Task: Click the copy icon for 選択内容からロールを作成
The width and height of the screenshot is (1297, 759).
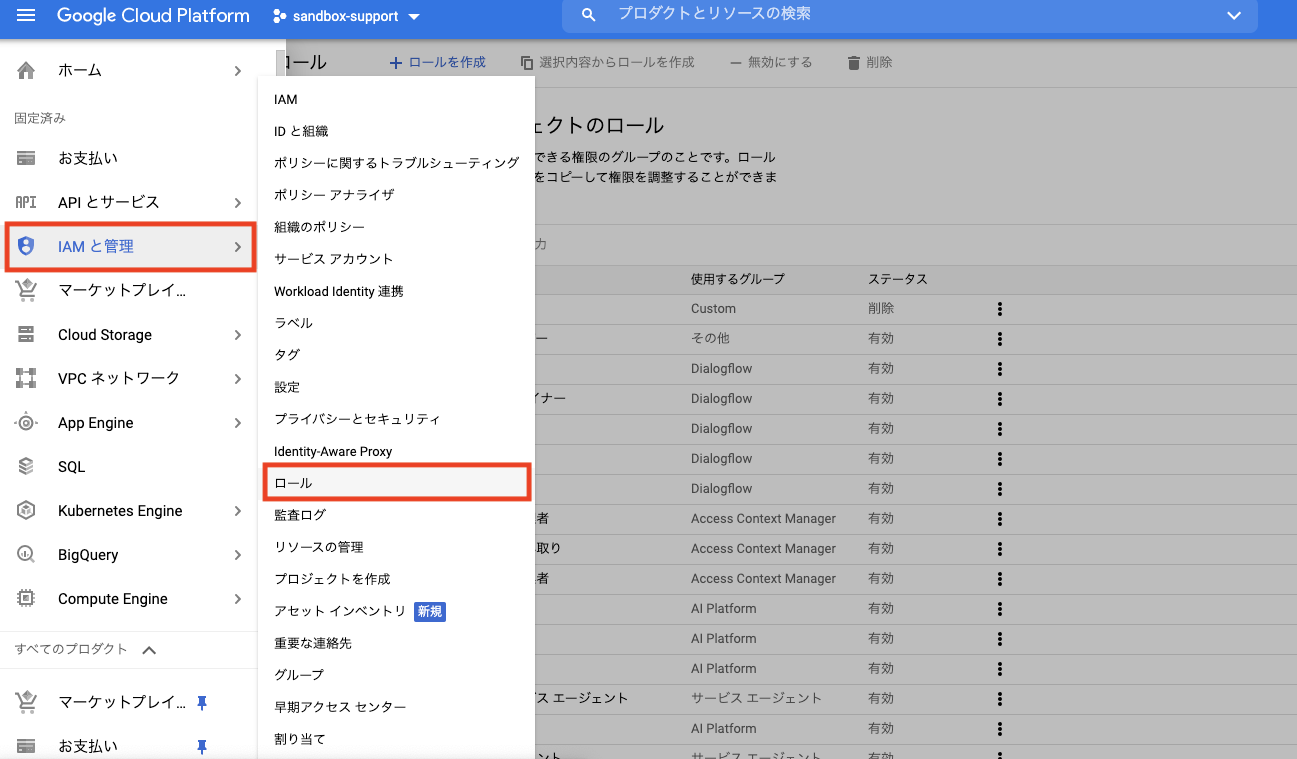Action: click(527, 62)
